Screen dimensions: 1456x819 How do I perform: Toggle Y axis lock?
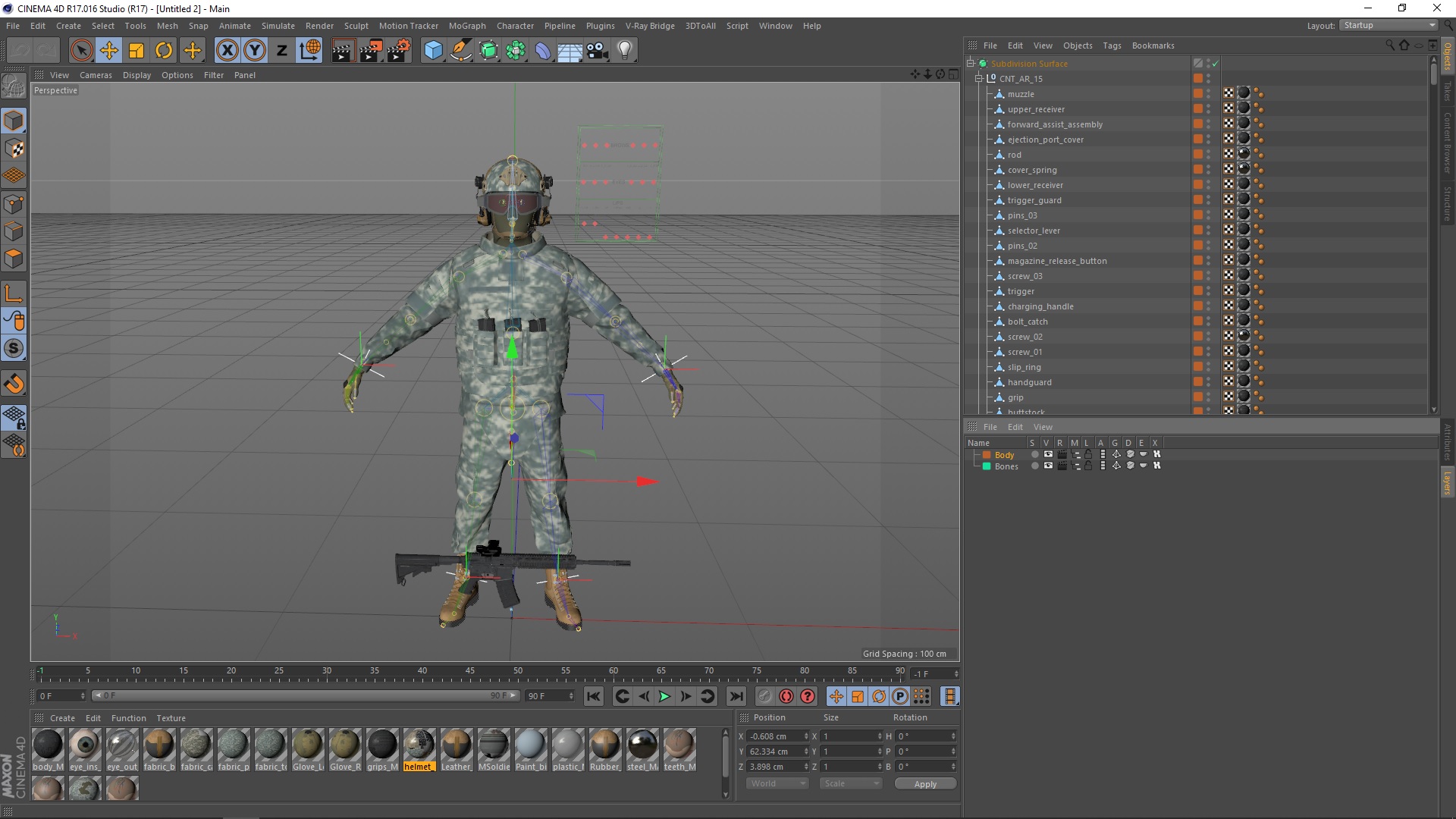(255, 51)
